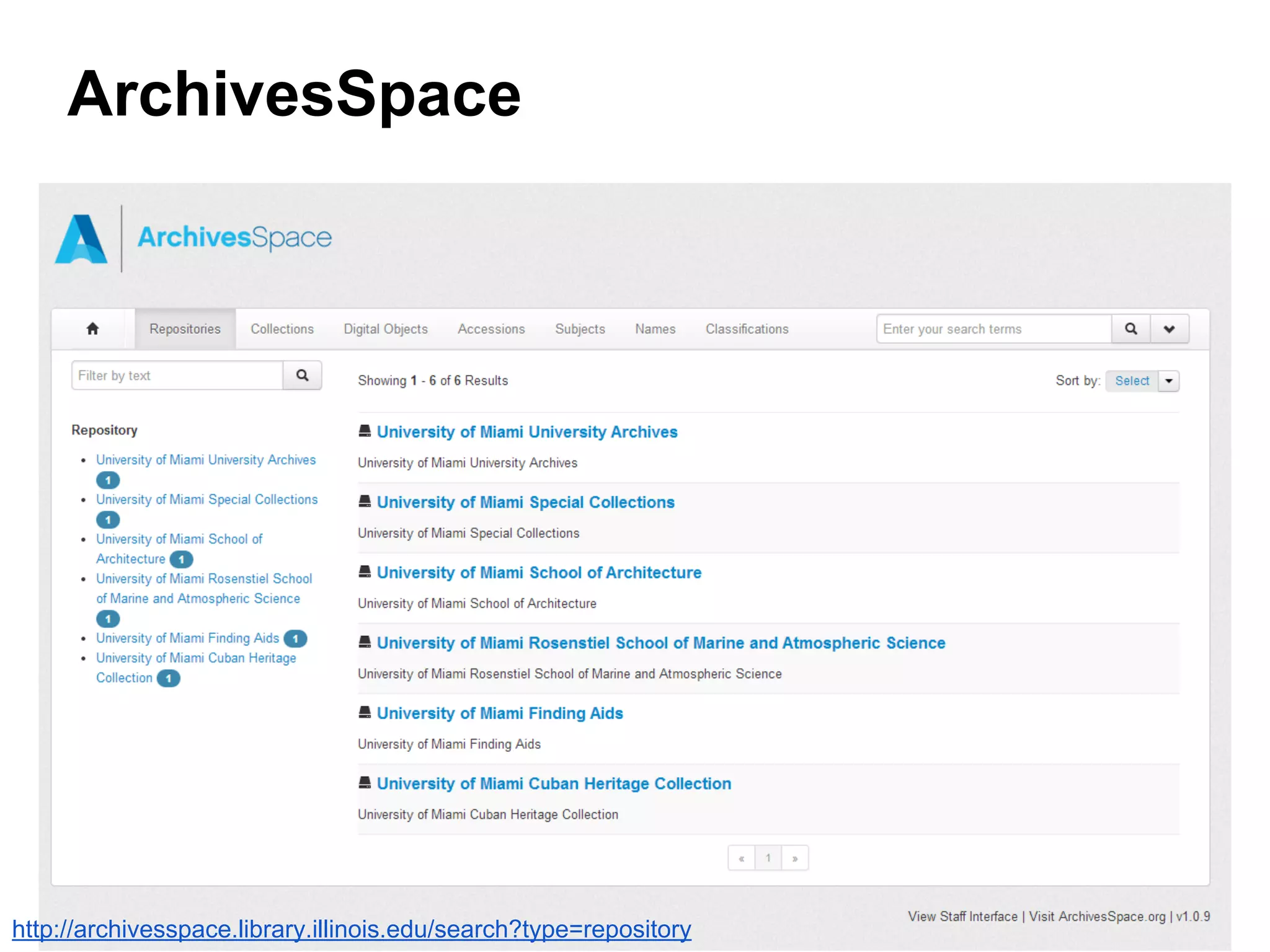Image resolution: width=1270 pixels, height=952 pixels.
Task: Click the magnifier button beside search terms field
Action: click(x=1130, y=328)
